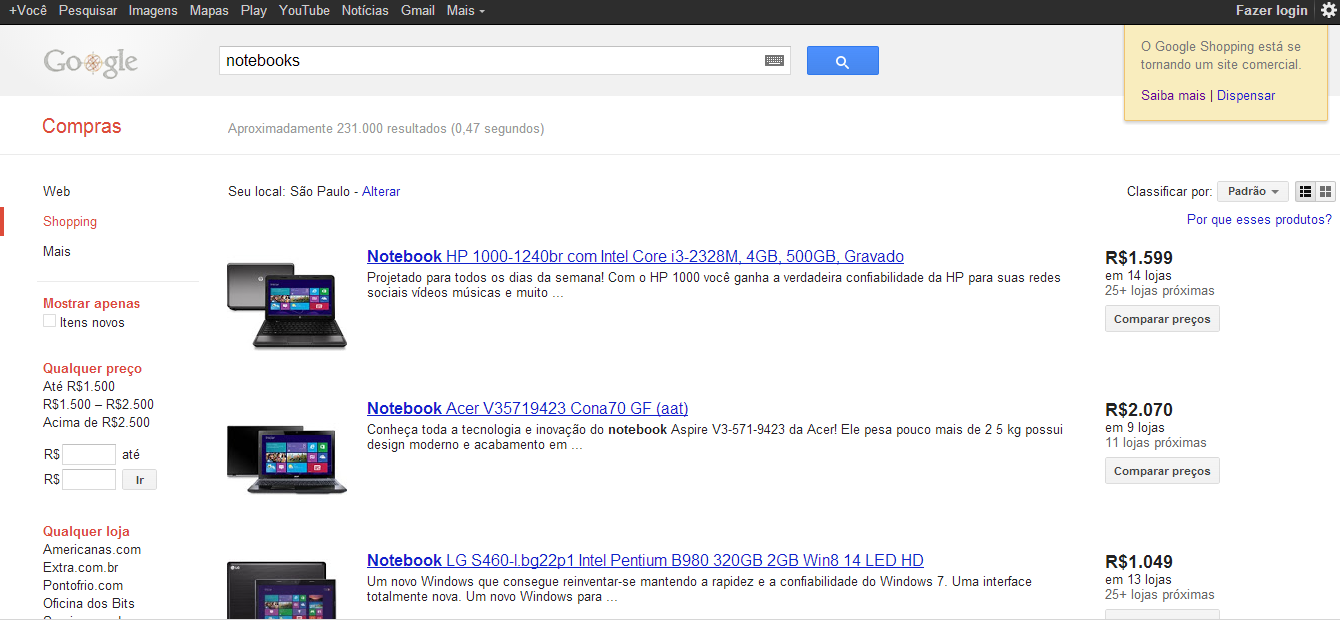Viewport: 1340px width, 620px height.
Task: Open the 'Mais' menu in the top bar
Action: (460, 11)
